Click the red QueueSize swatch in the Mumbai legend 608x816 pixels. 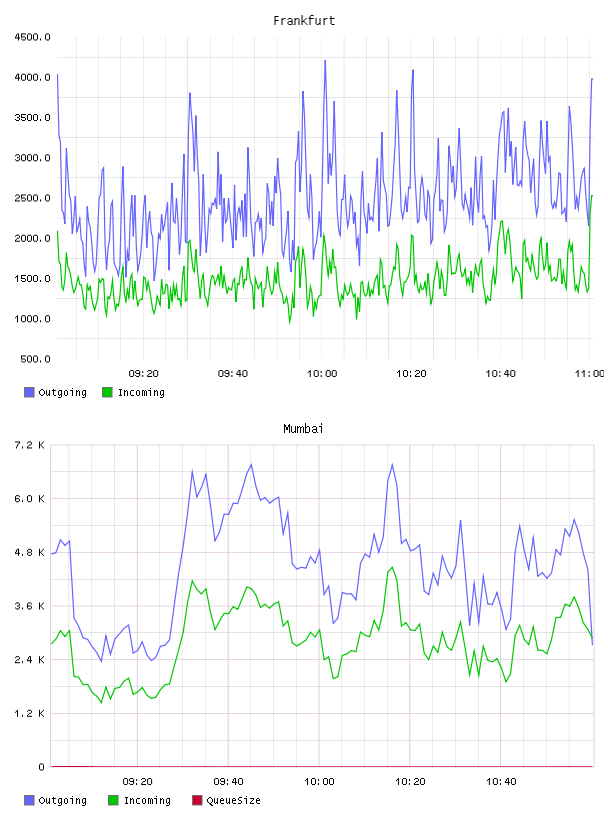pos(197,800)
